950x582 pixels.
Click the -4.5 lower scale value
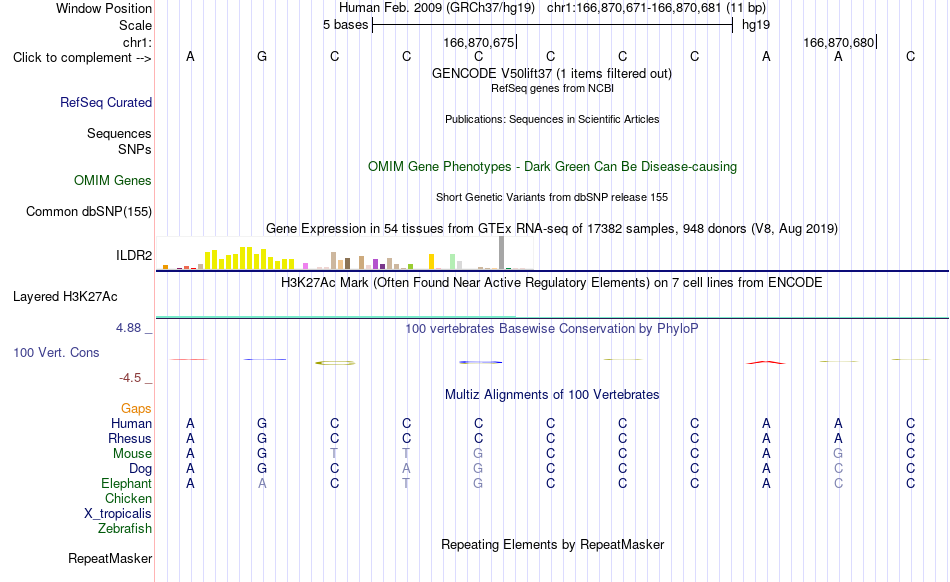point(130,378)
